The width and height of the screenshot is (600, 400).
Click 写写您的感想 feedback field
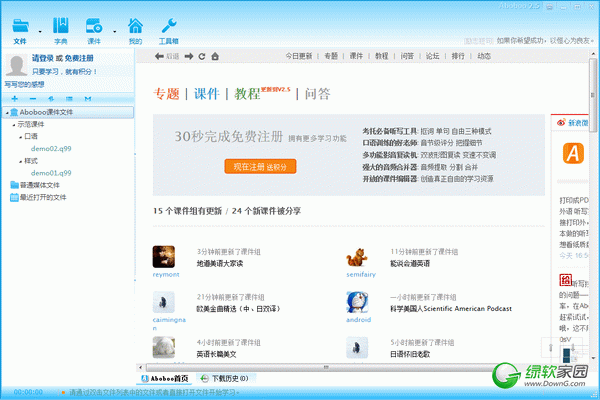point(24,84)
